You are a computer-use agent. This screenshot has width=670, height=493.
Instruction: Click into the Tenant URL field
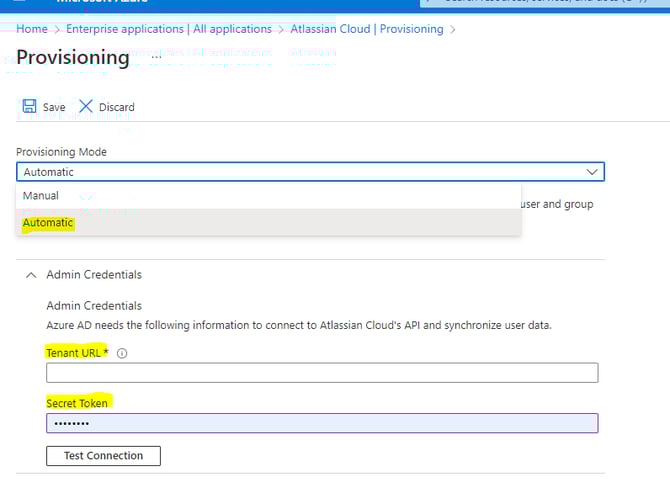[x=322, y=373]
